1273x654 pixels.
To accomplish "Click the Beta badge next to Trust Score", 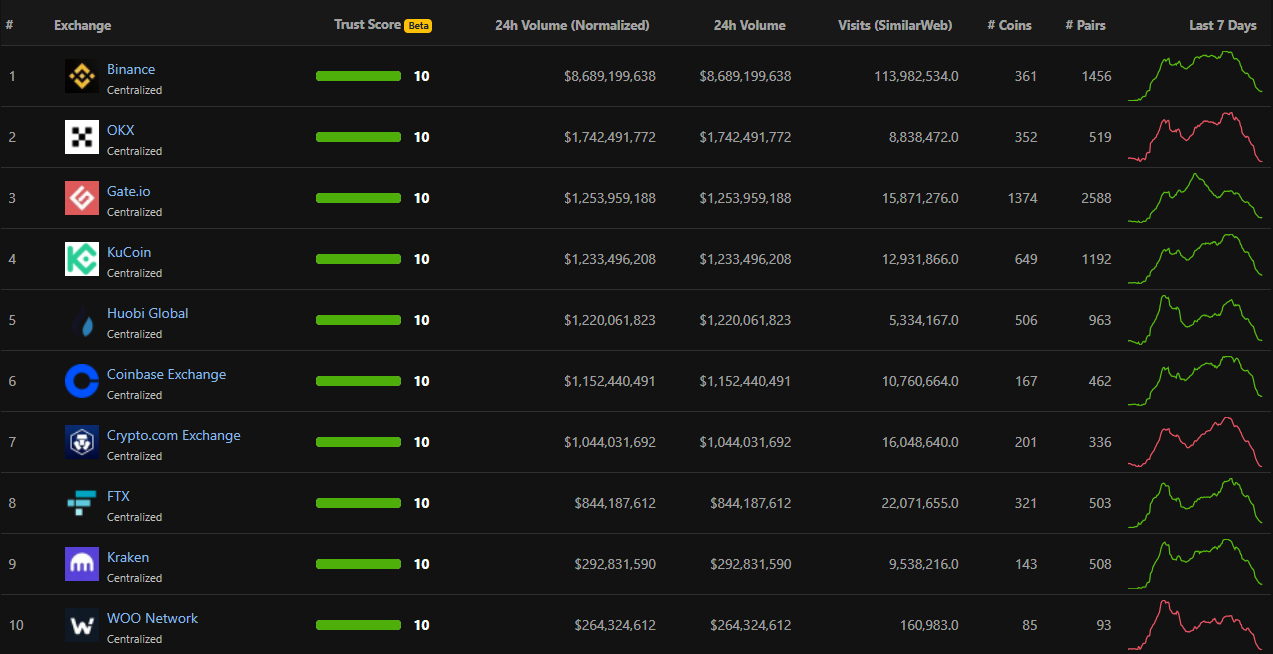I will 418,26.
